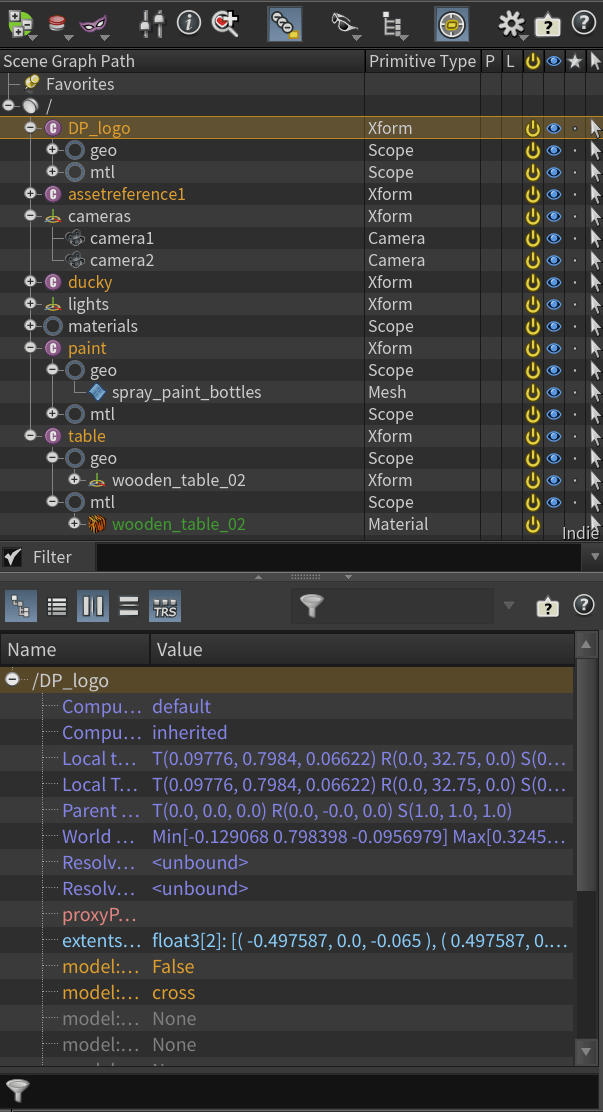Click the help question mark icon at top

coord(582,23)
